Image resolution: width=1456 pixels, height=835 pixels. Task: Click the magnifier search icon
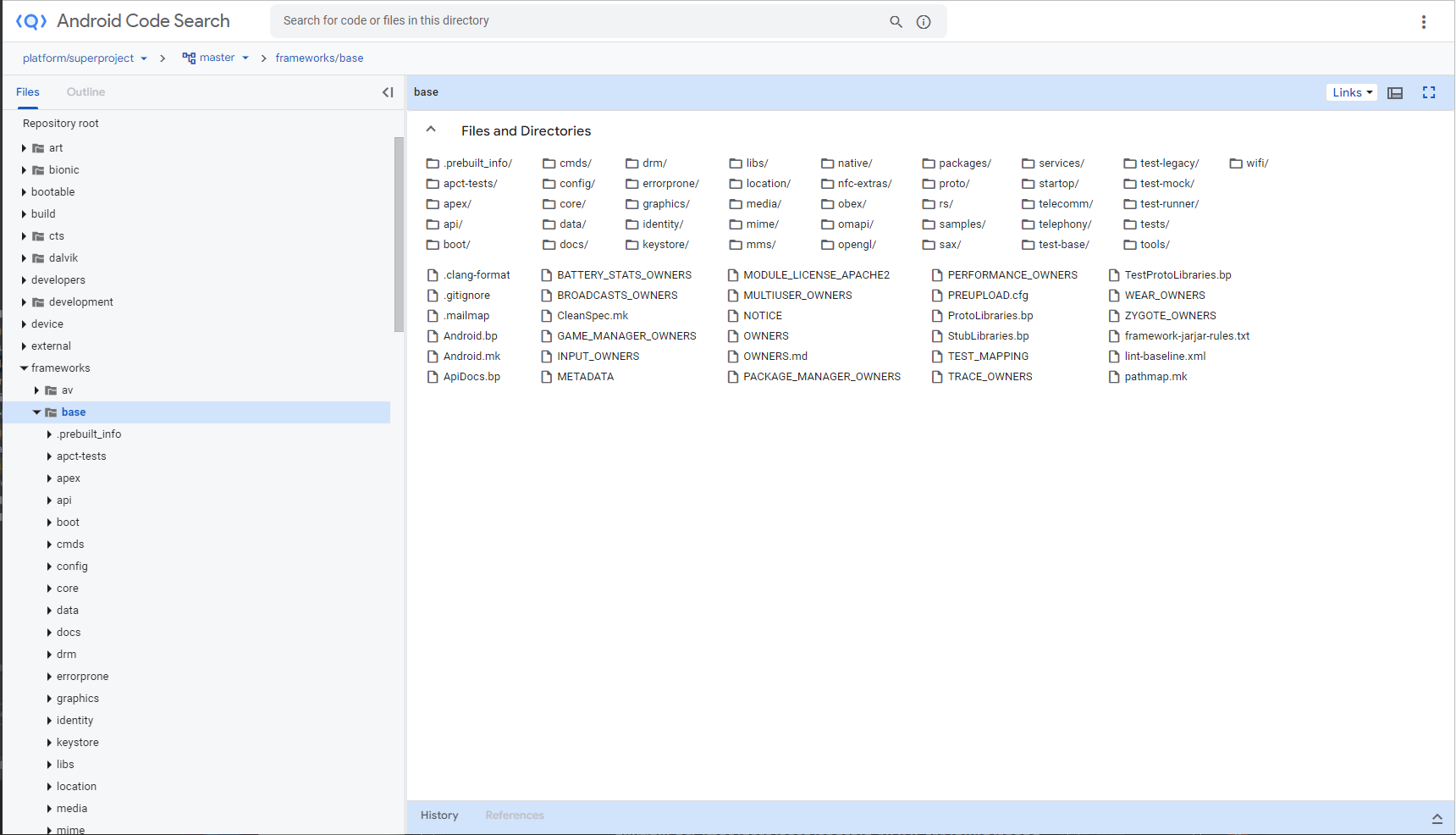(896, 21)
